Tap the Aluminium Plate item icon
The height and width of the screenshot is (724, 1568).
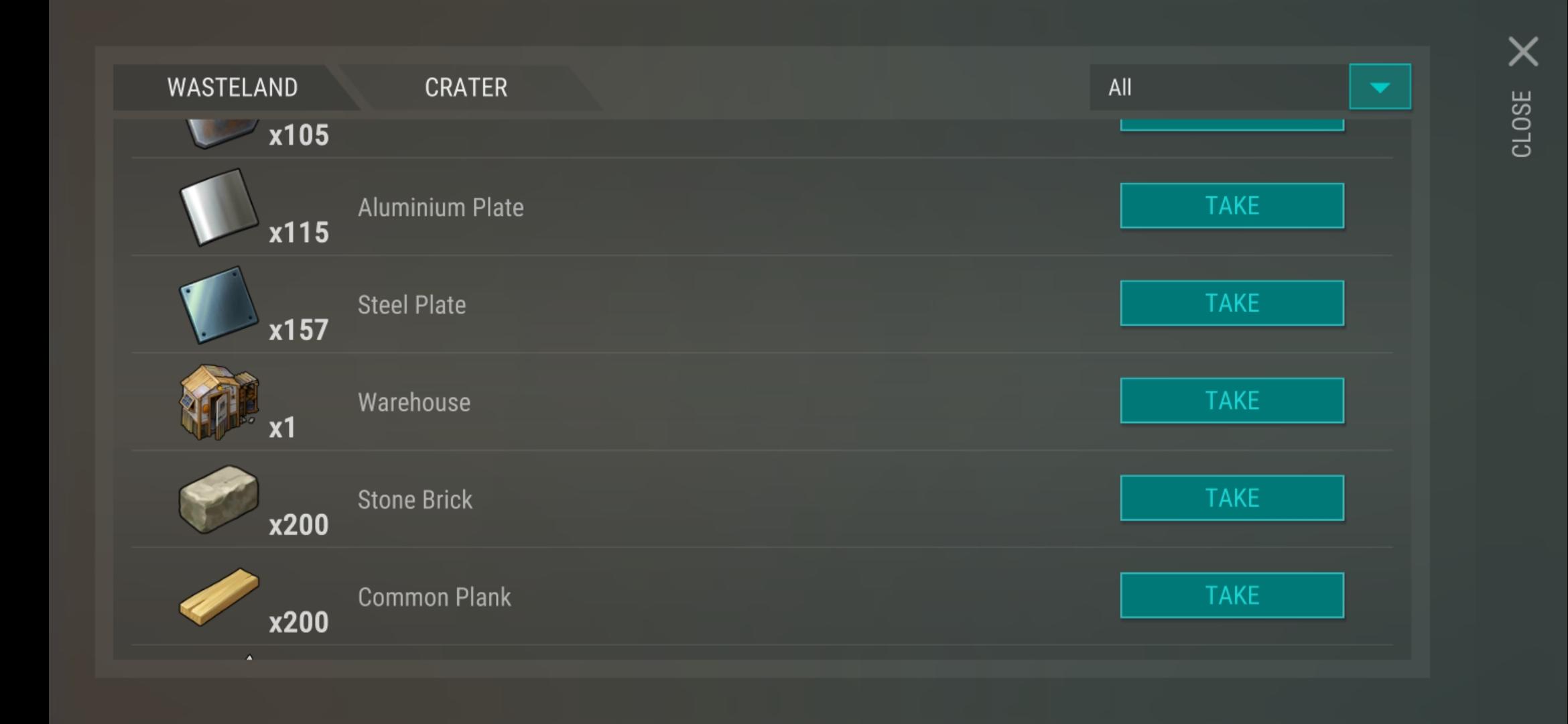click(x=218, y=207)
